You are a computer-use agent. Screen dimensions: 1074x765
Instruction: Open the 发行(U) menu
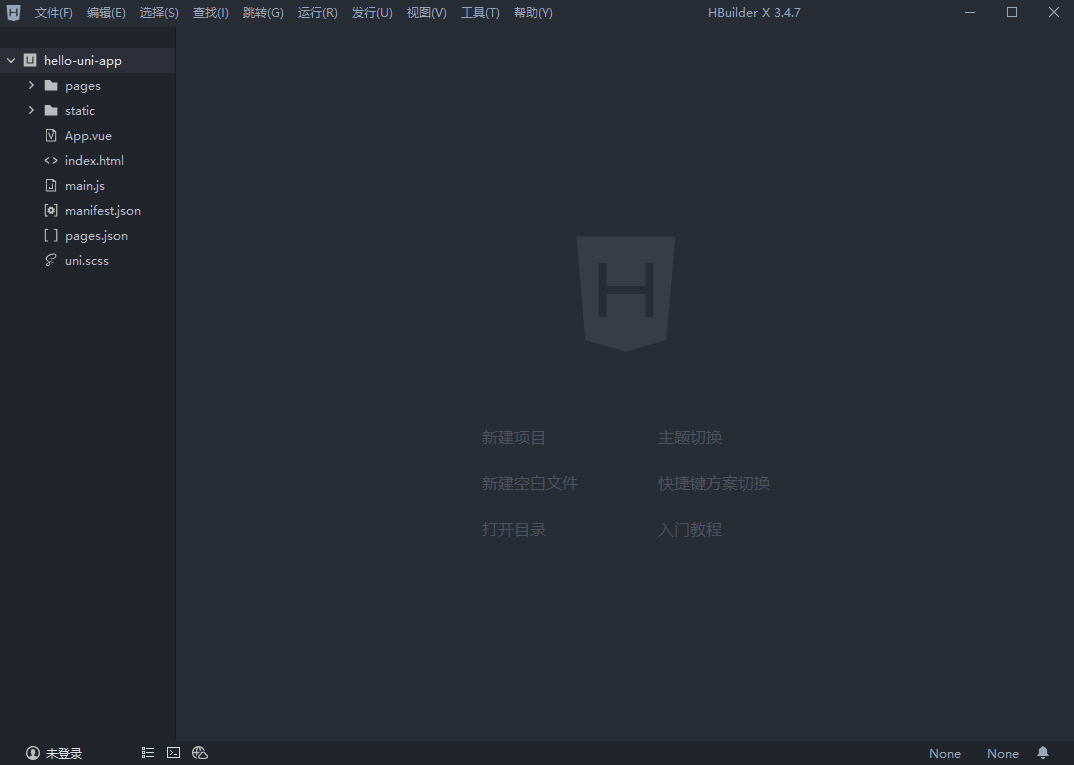pos(372,13)
